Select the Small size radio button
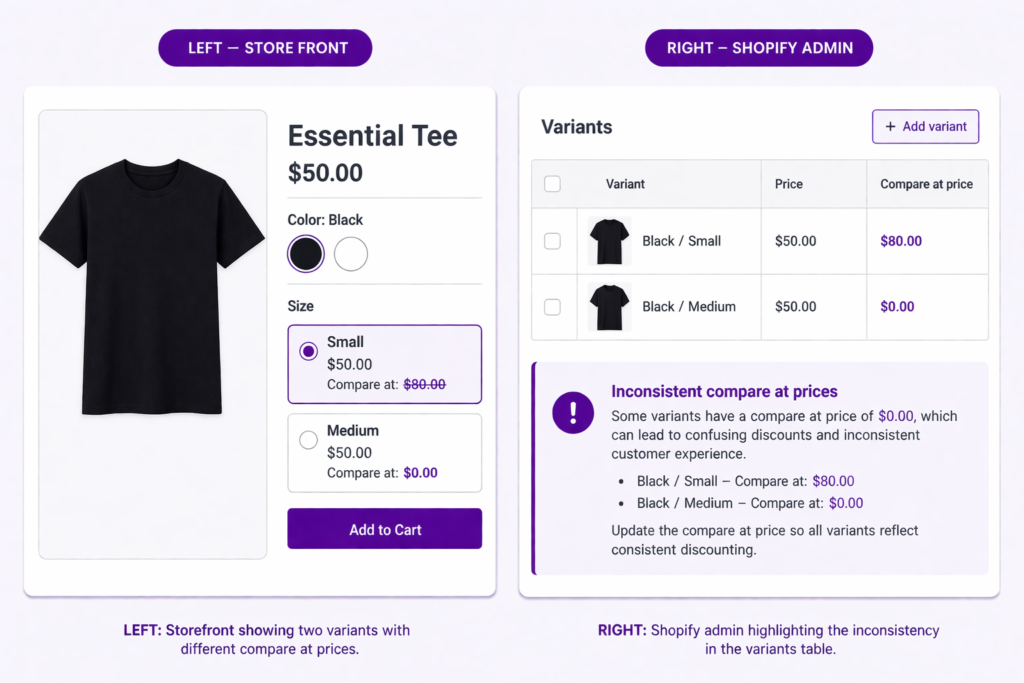Viewport: 1024px width, 683px height. 310,351
